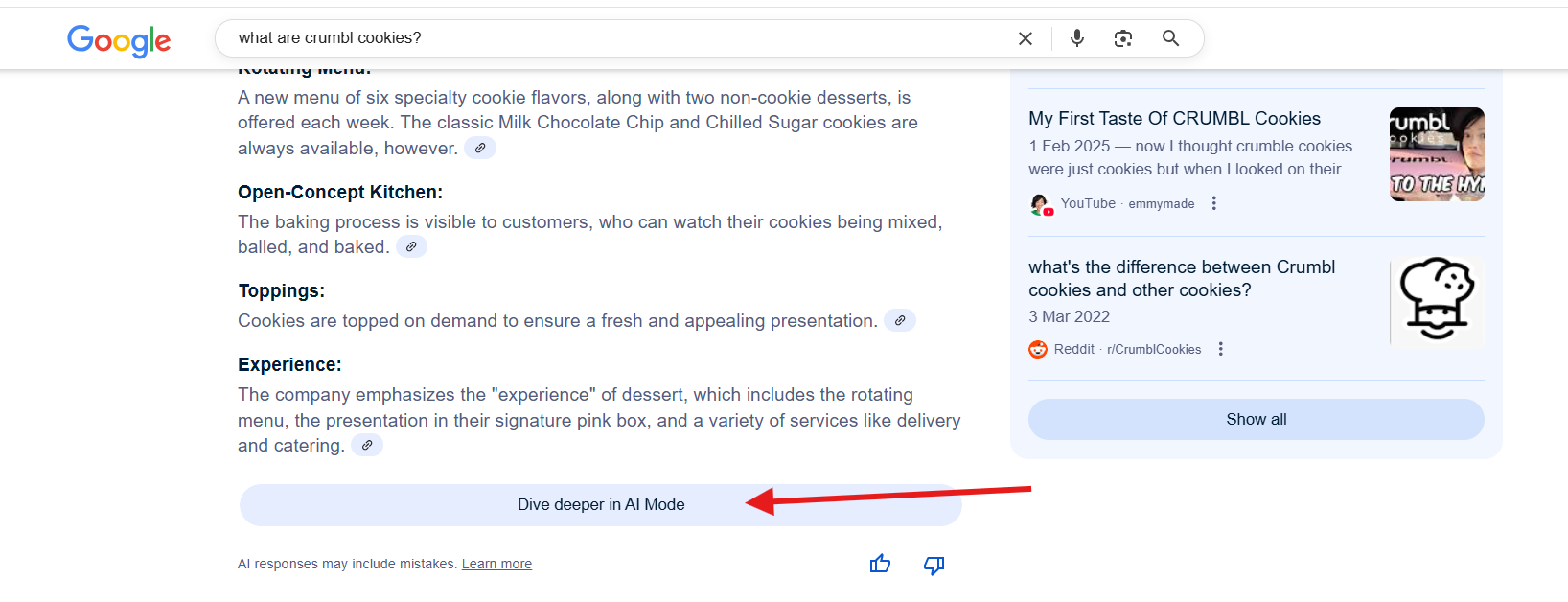1568x602 pixels.
Task: Click Dive deeper in AI Mode
Action: [600, 505]
